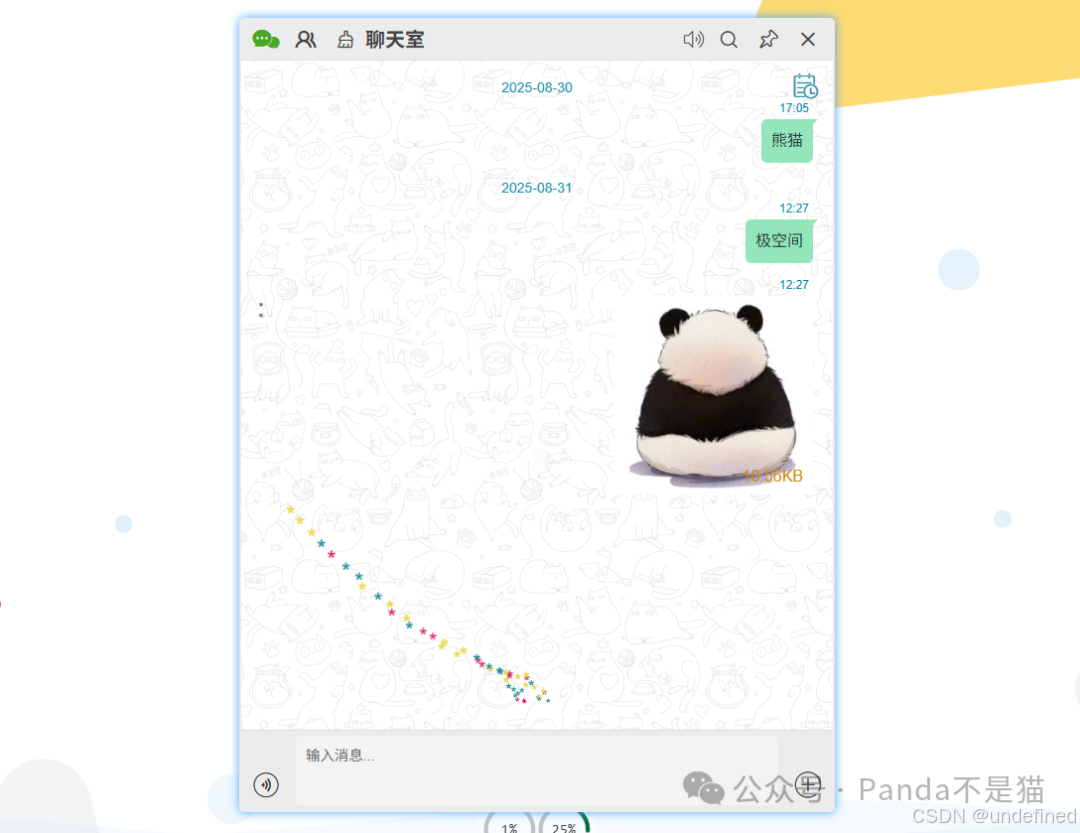This screenshot has height=833, width=1080.
Task: Open message search magnifier
Action: coord(729,39)
